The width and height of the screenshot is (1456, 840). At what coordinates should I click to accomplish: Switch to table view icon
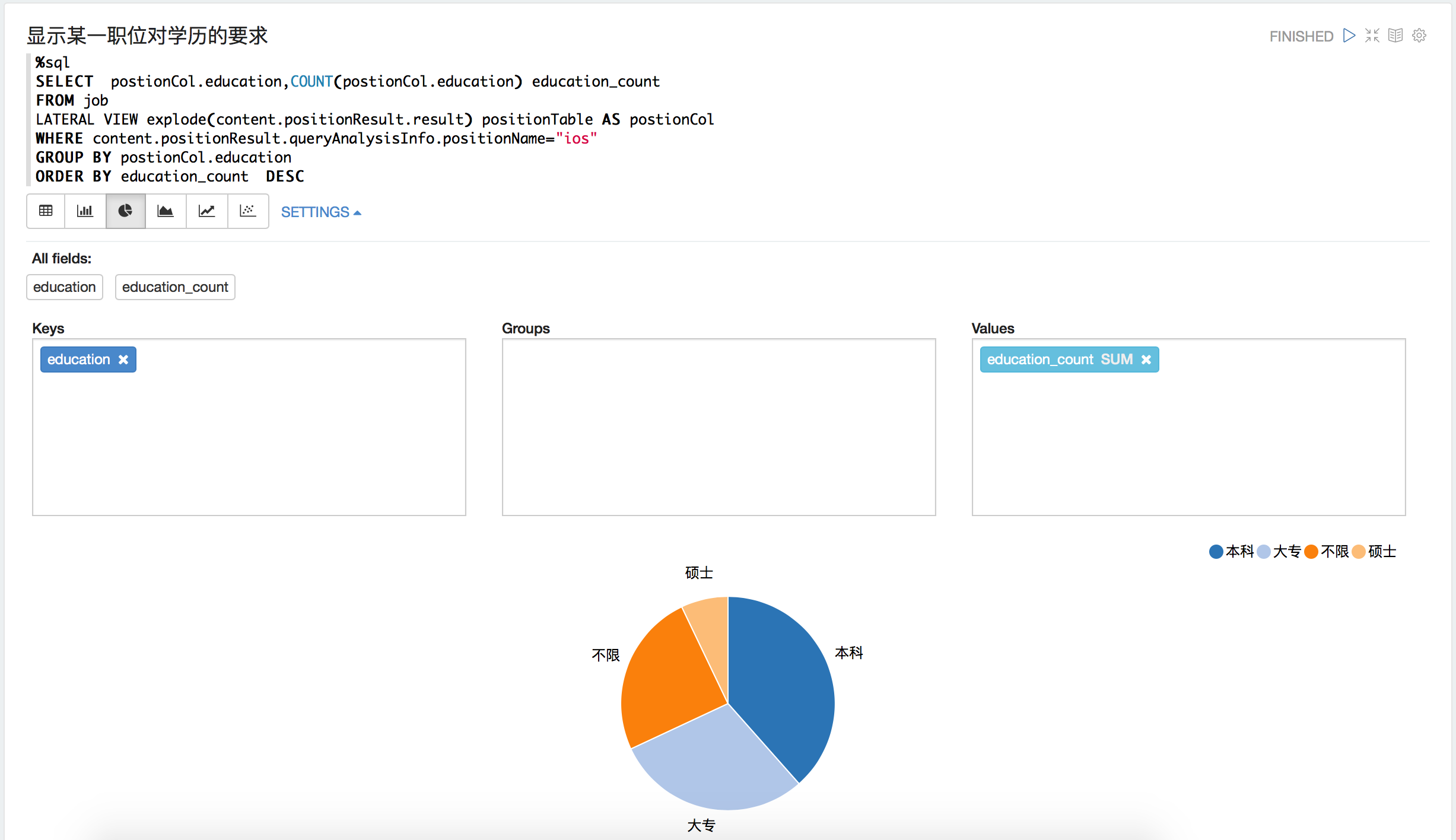[47, 211]
